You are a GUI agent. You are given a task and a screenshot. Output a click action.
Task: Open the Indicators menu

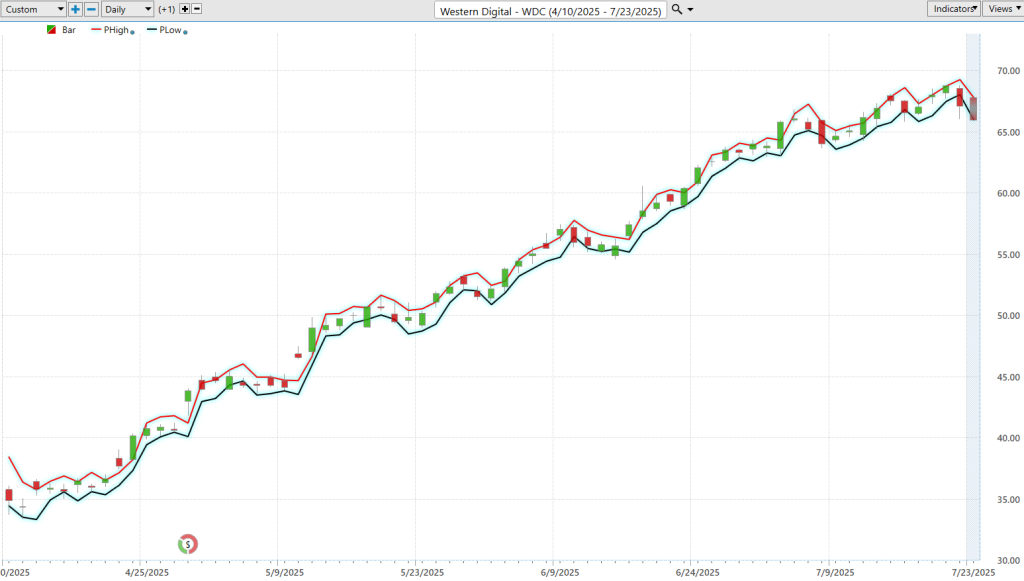[x=954, y=9]
